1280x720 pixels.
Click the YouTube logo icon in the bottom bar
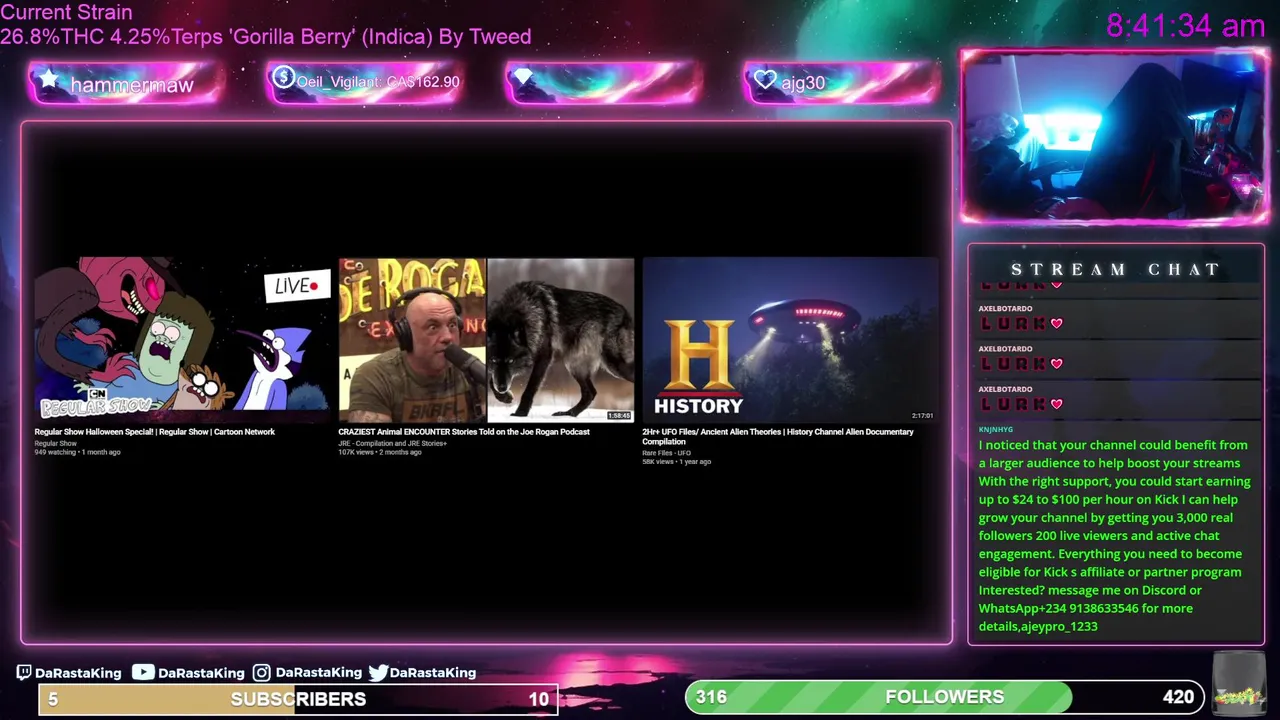(x=143, y=672)
